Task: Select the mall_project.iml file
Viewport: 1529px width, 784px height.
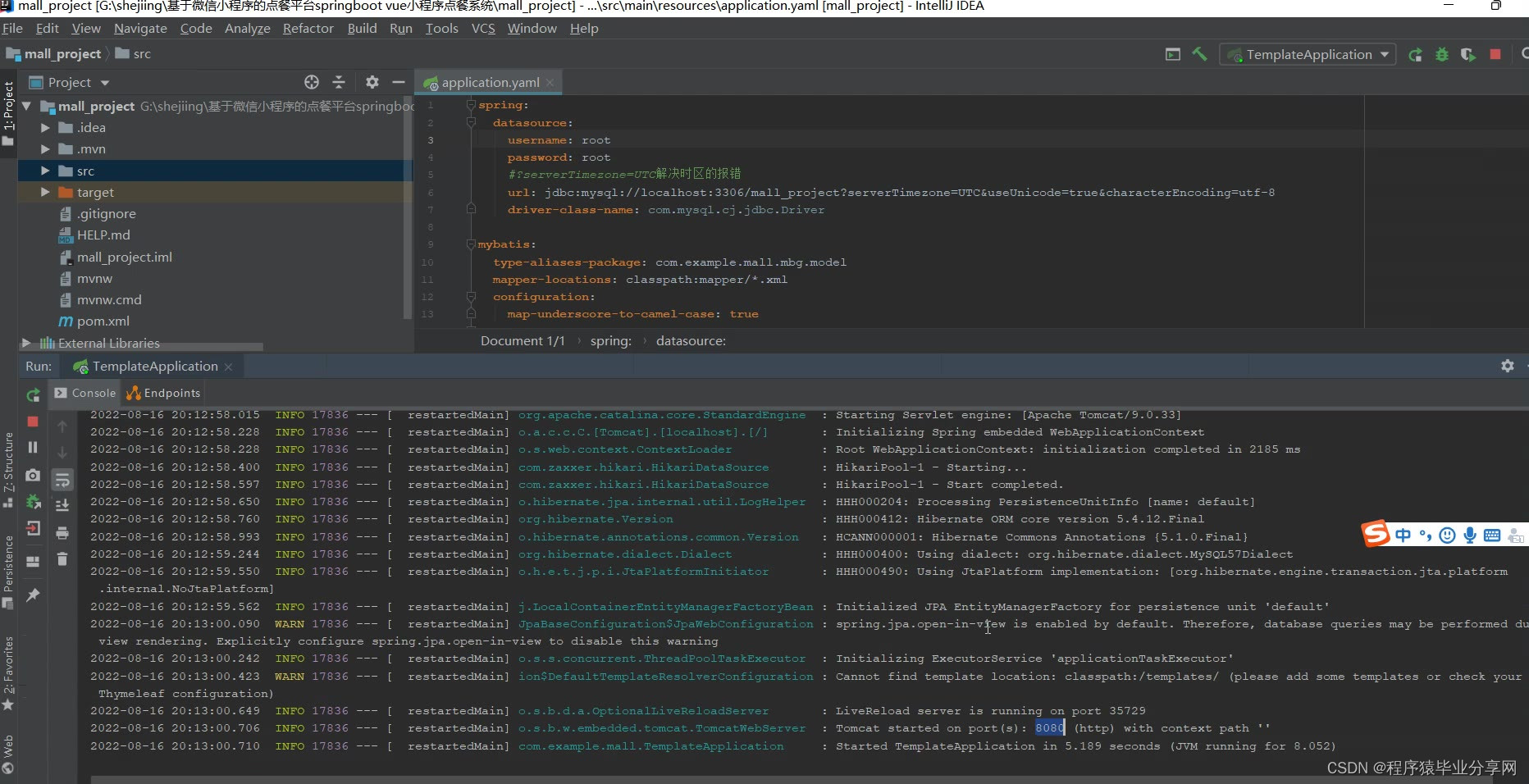Action: [x=124, y=257]
